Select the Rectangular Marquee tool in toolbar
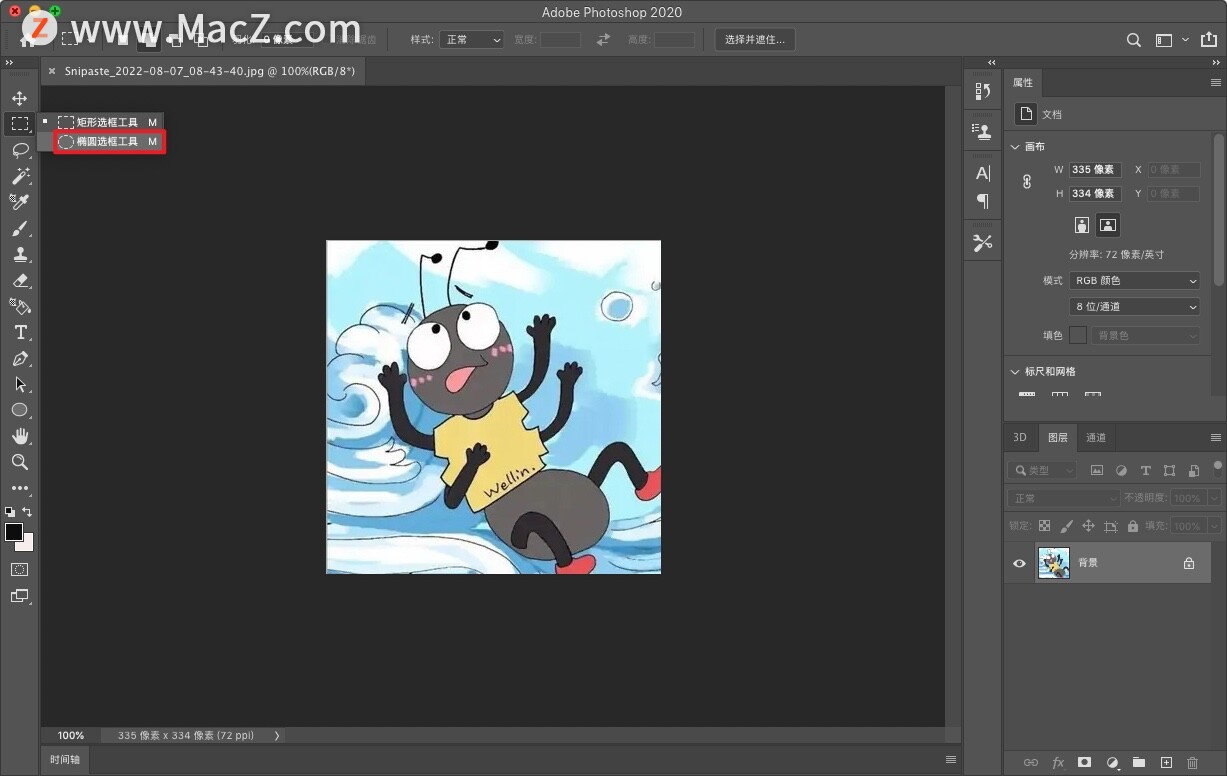The width and height of the screenshot is (1227, 776). pyautogui.click(x=19, y=124)
